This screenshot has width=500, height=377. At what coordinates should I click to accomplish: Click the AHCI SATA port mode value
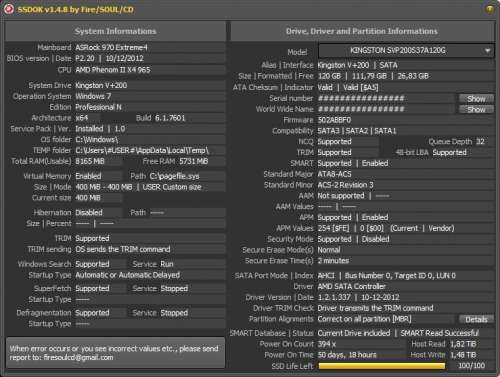pos(326,276)
